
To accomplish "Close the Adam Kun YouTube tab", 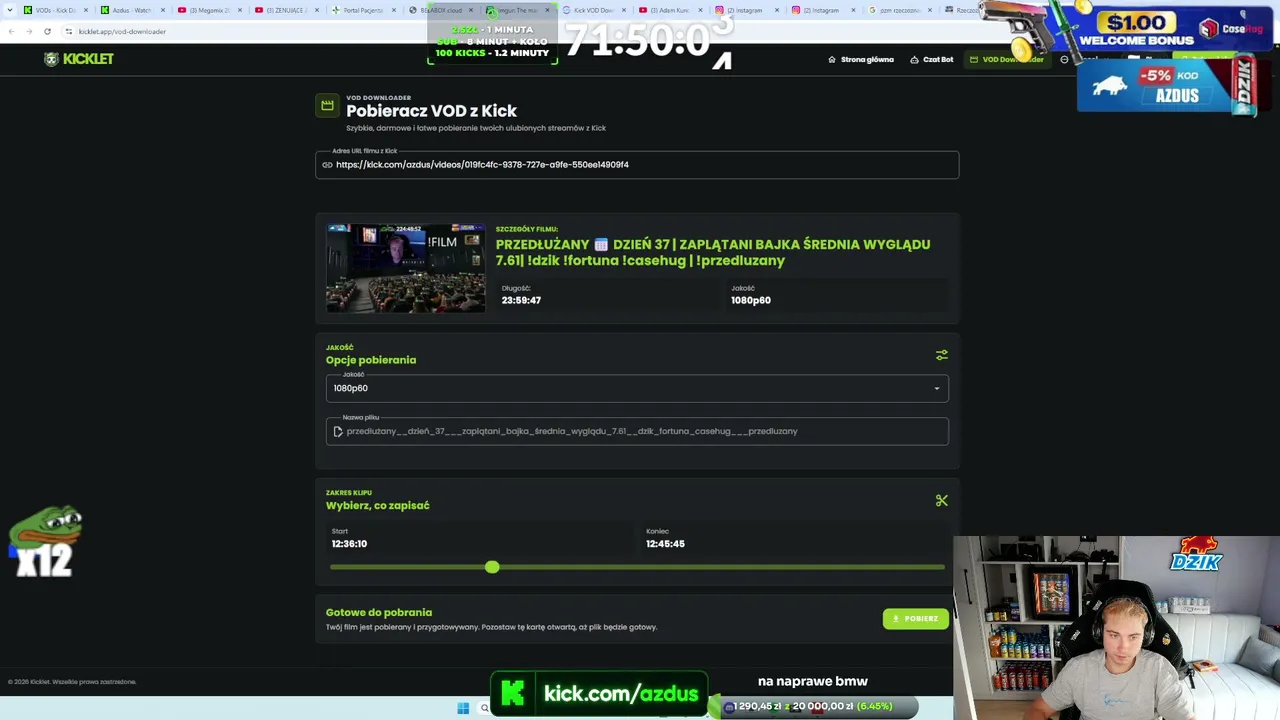I will point(701,10).
